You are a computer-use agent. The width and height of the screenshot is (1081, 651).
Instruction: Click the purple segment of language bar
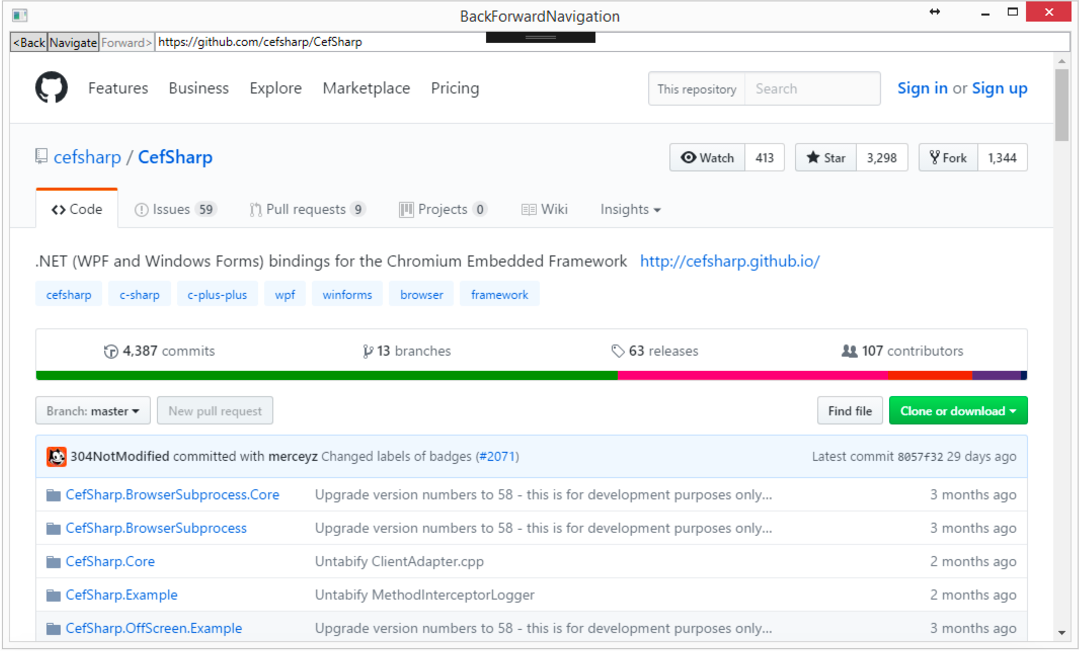pyautogui.click(x=996, y=376)
